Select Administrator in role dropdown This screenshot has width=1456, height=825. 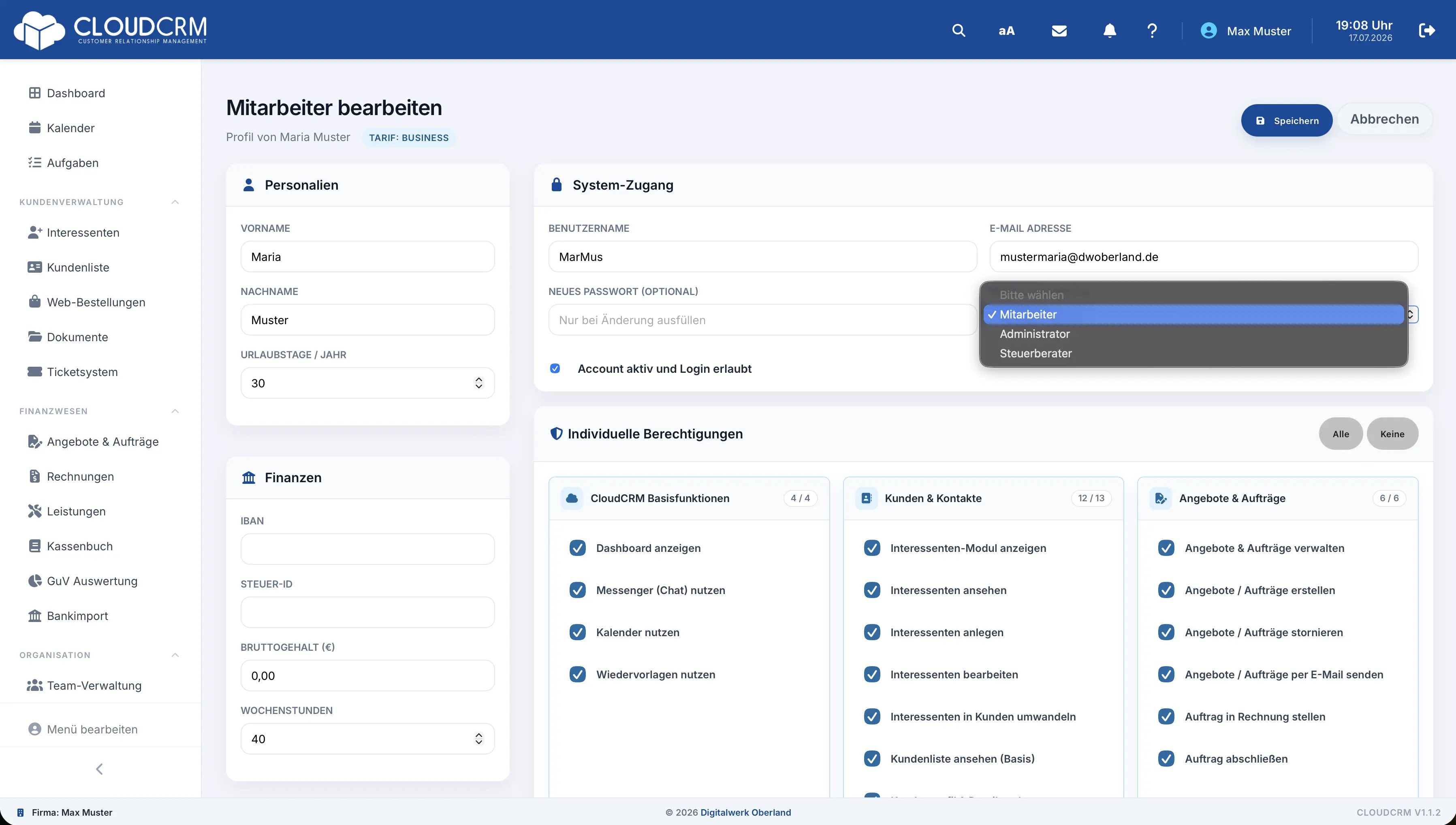(1193, 334)
